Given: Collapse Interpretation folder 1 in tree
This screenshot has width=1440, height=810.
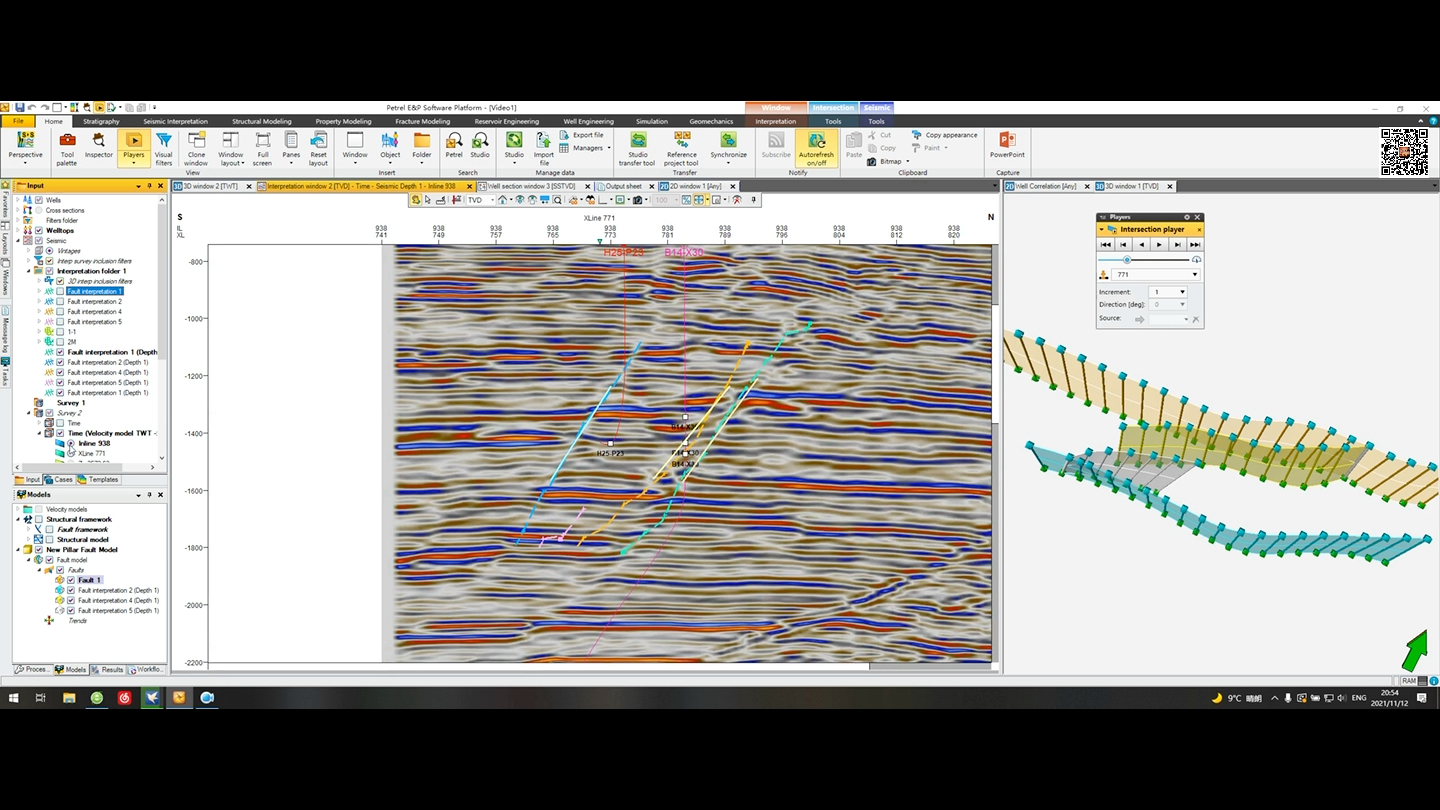Looking at the screenshot, I should pos(29,271).
